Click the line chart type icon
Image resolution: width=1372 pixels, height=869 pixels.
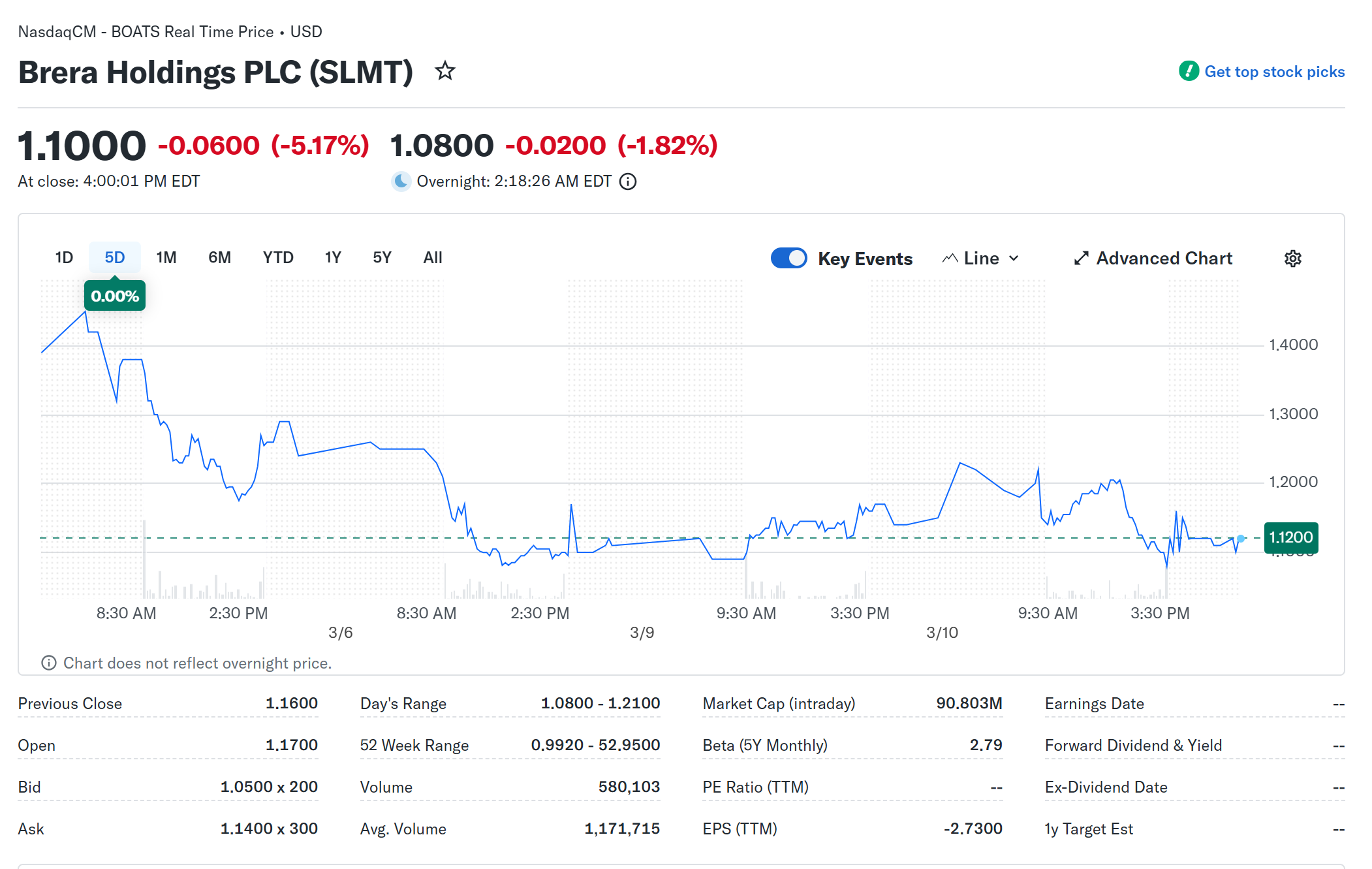[950, 259]
